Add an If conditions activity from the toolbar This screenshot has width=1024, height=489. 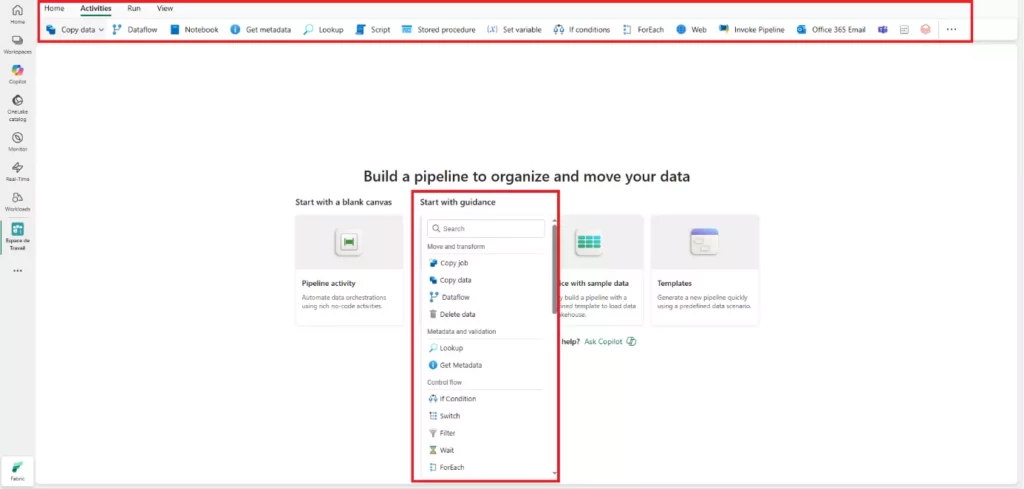(581, 29)
